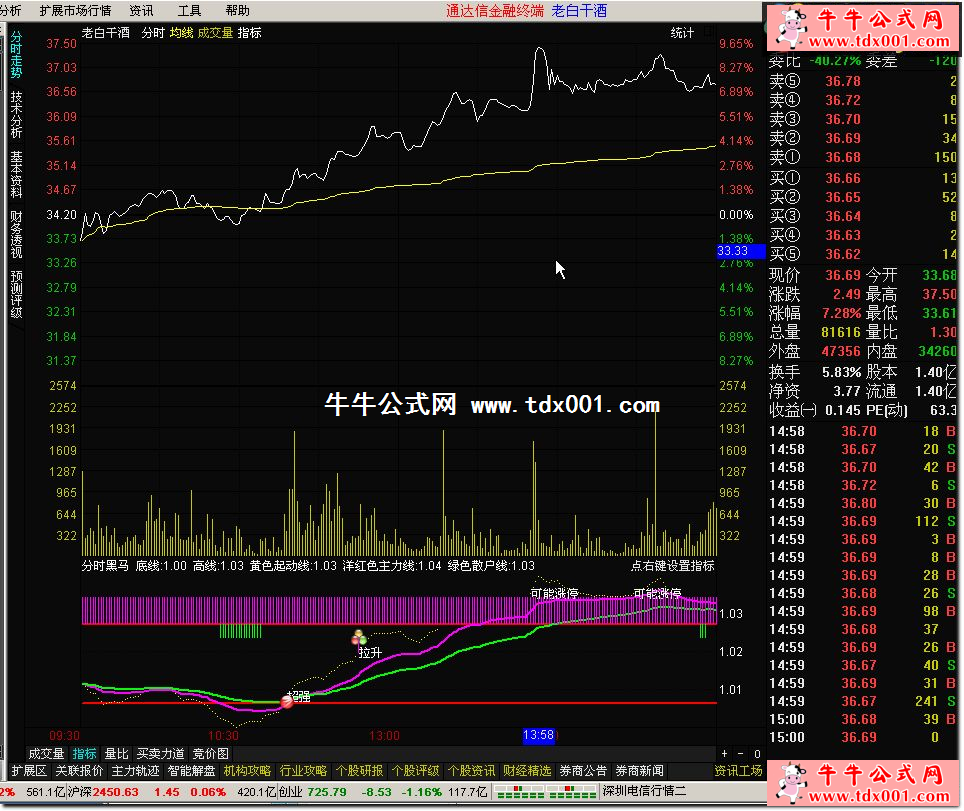Select the 买卖力道 tab
Image resolution: width=964 pixels, height=811 pixels.
click(x=160, y=753)
